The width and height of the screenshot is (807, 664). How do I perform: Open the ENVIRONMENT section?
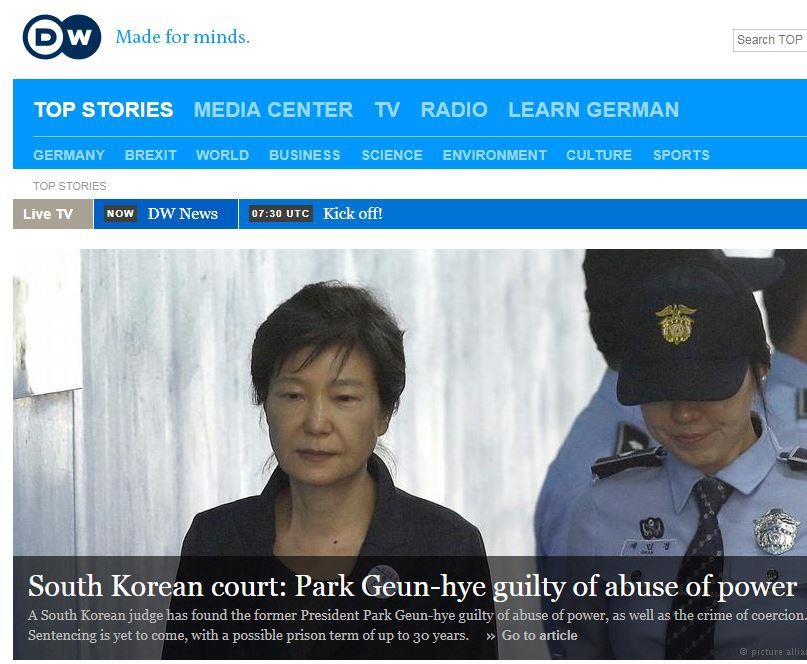(495, 155)
